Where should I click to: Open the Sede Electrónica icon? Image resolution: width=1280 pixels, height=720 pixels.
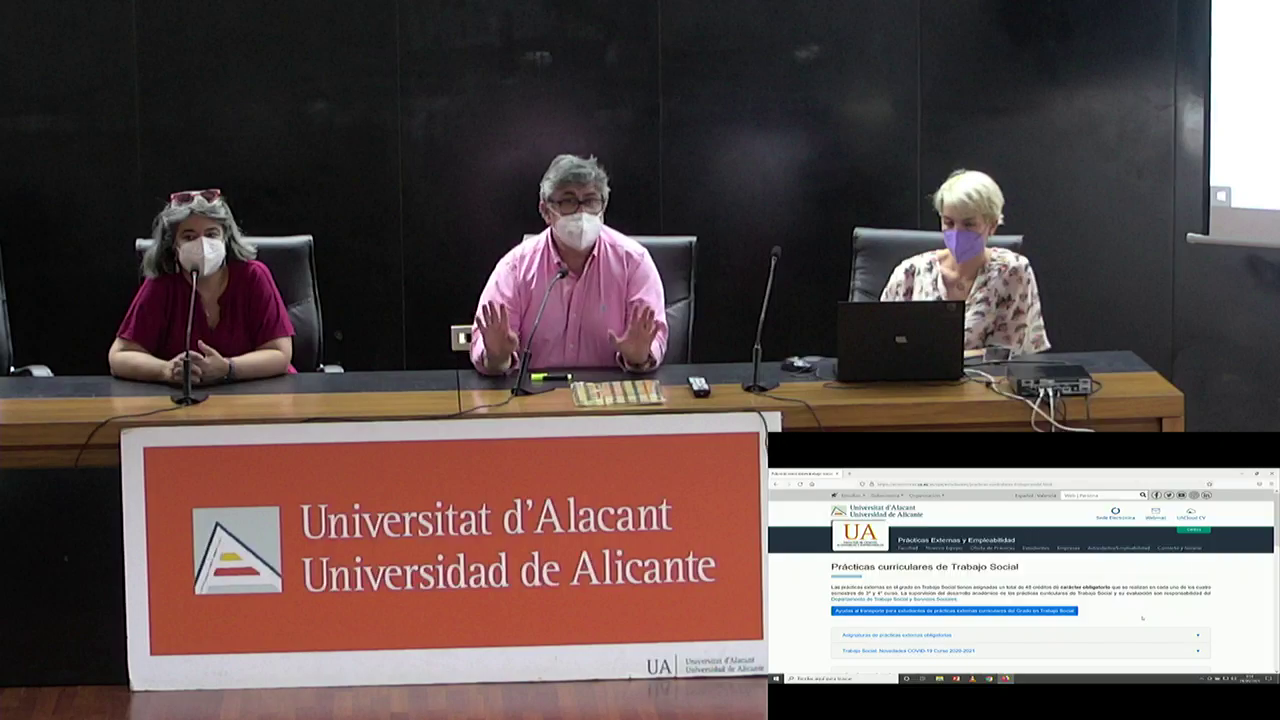(x=1115, y=512)
